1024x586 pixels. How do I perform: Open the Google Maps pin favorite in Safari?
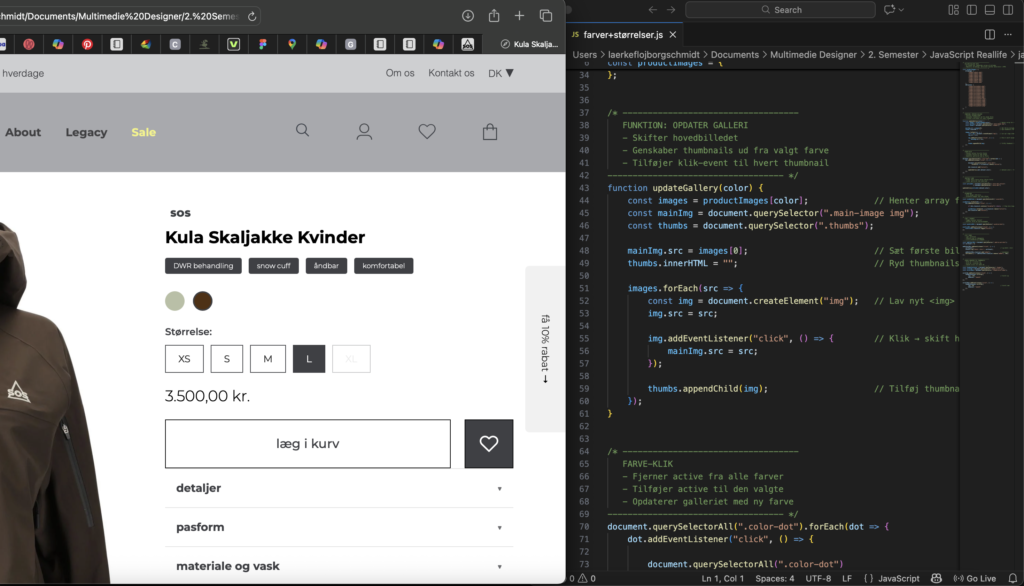292,44
